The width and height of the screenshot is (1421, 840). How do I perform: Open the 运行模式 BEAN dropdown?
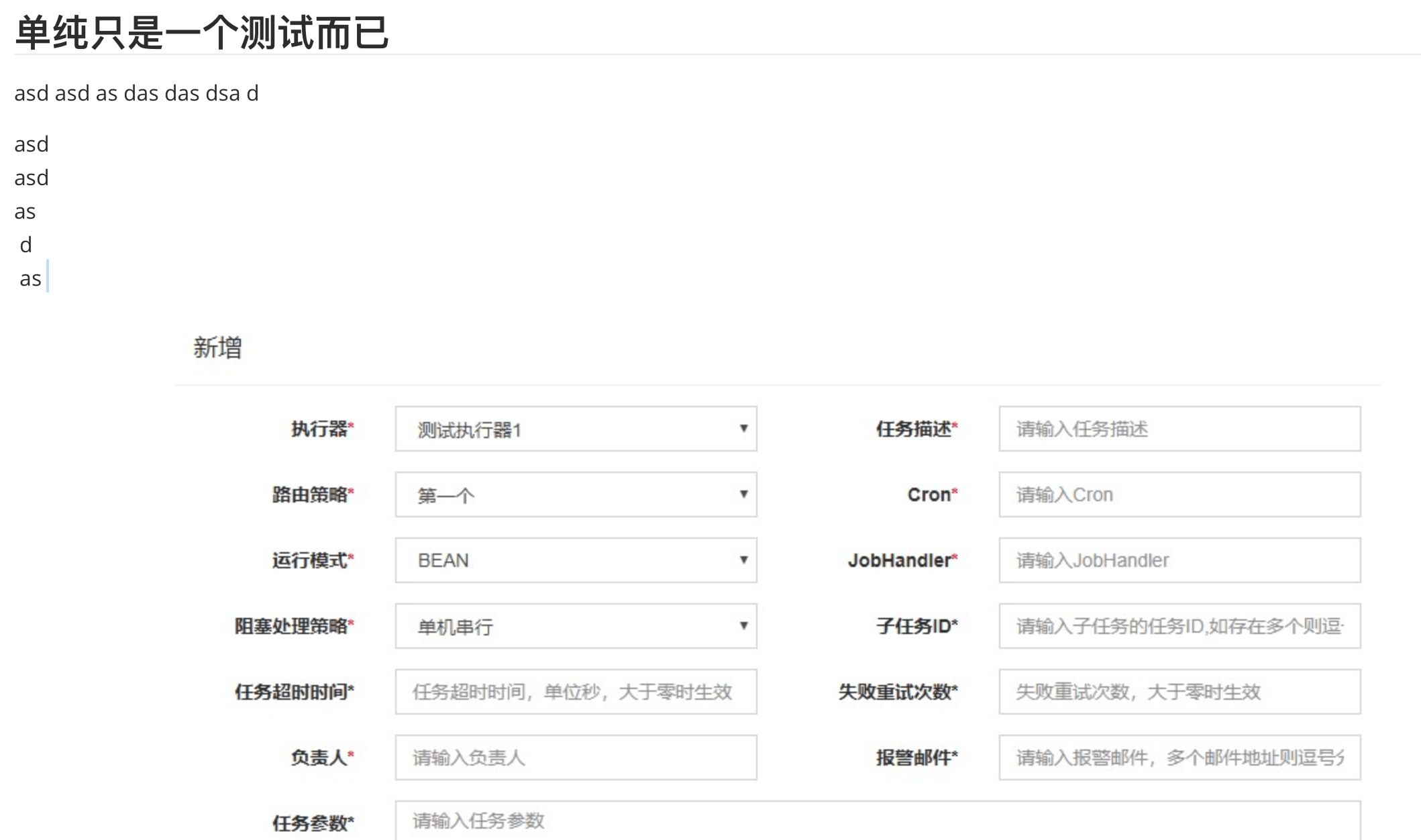[575, 560]
